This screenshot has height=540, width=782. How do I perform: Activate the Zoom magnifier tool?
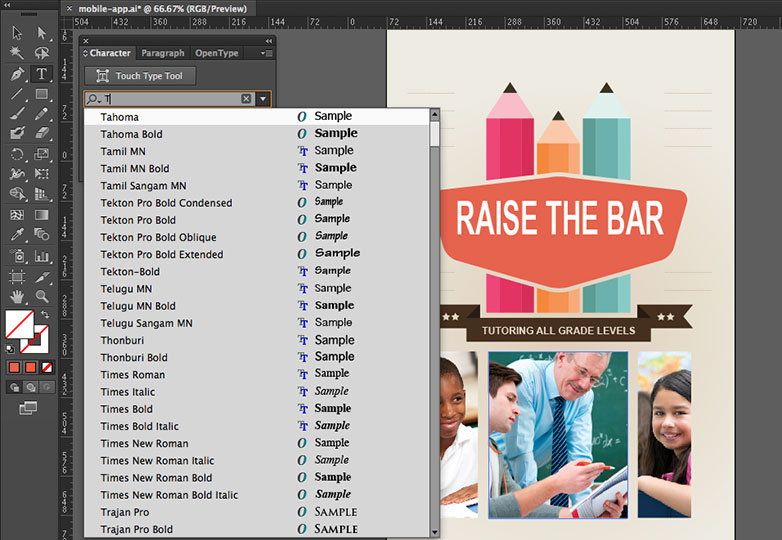tap(41, 297)
